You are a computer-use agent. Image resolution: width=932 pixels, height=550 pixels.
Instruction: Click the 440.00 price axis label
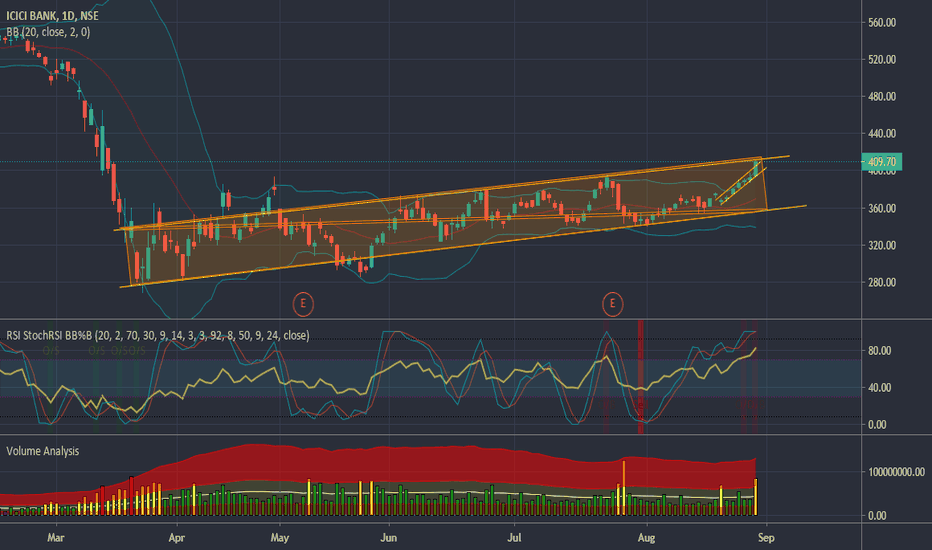pos(882,134)
